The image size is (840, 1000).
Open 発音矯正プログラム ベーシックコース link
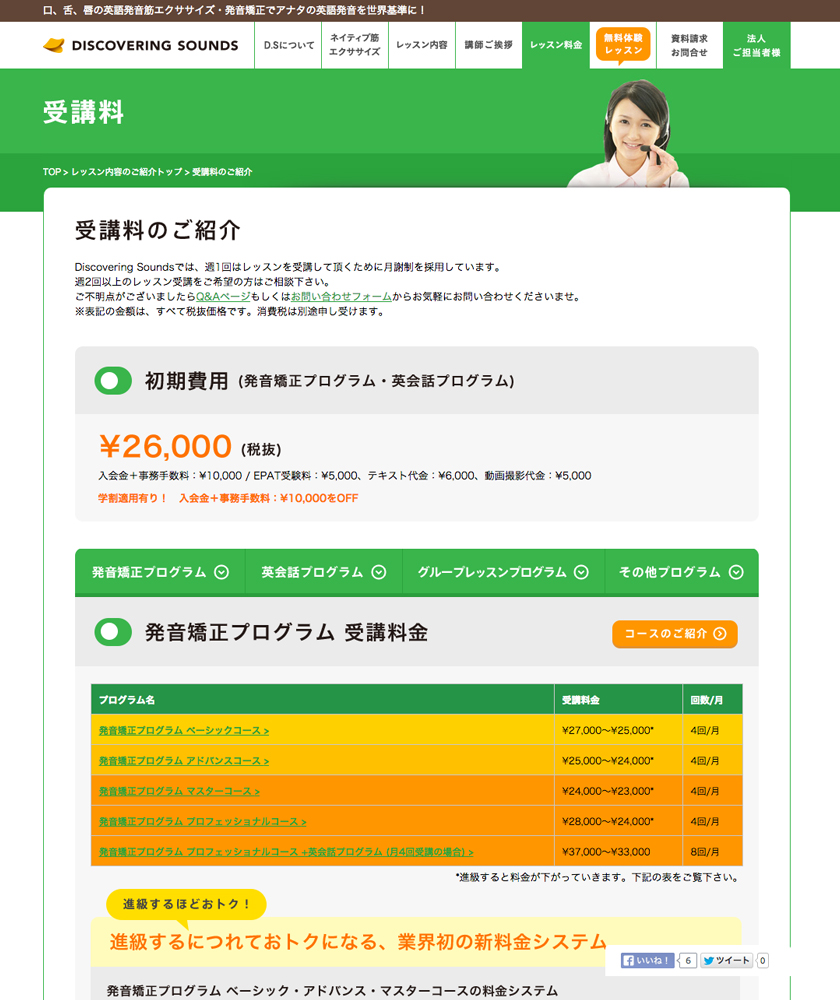(184, 731)
